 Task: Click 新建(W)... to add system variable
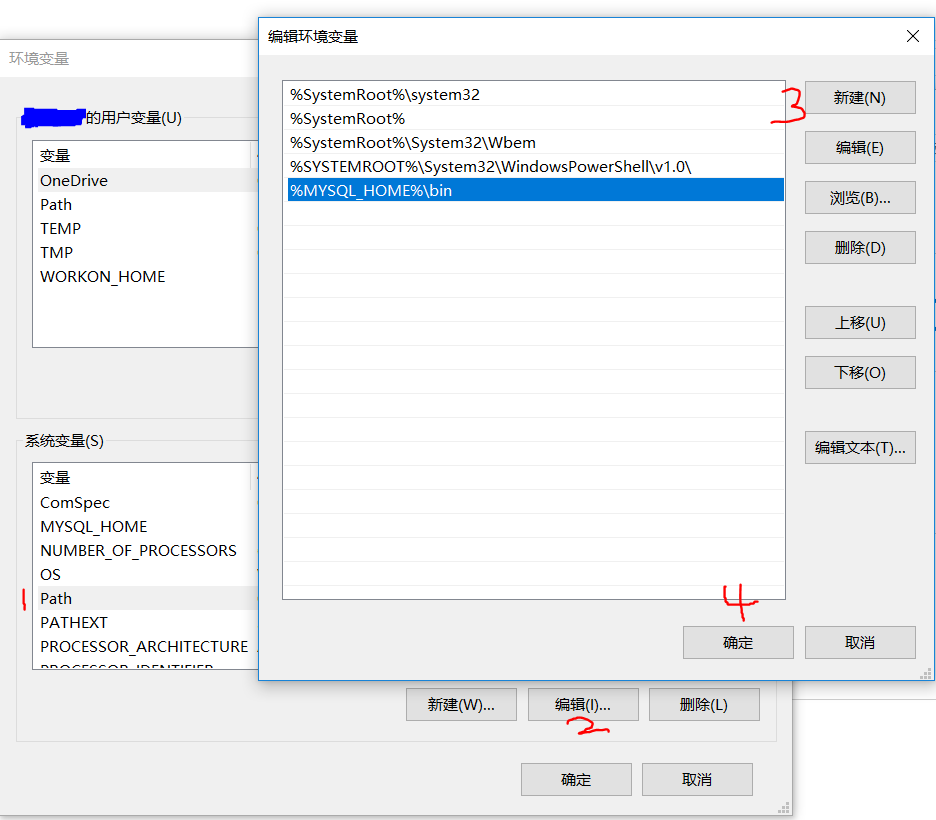[x=461, y=704]
